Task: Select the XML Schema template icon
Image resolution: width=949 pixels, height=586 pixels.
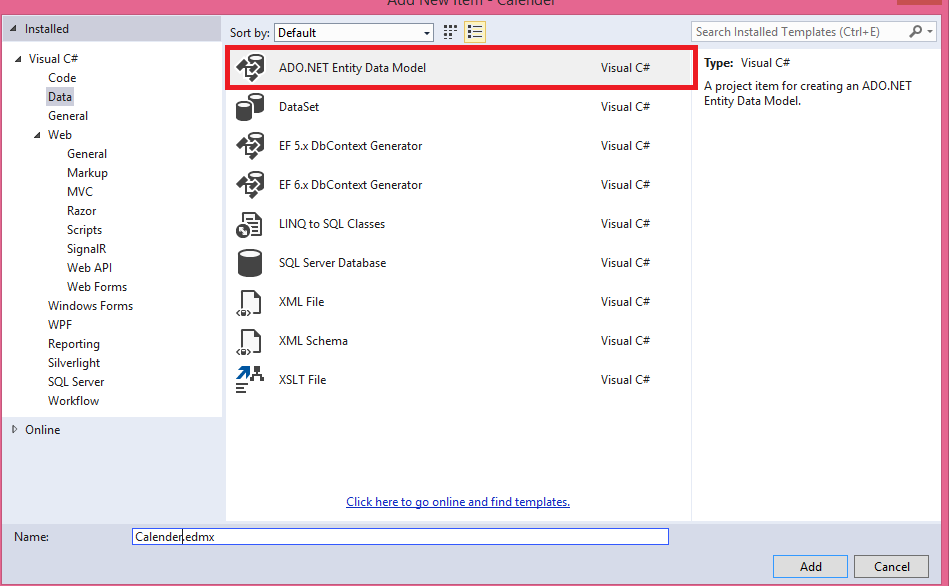Action: tap(249, 341)
